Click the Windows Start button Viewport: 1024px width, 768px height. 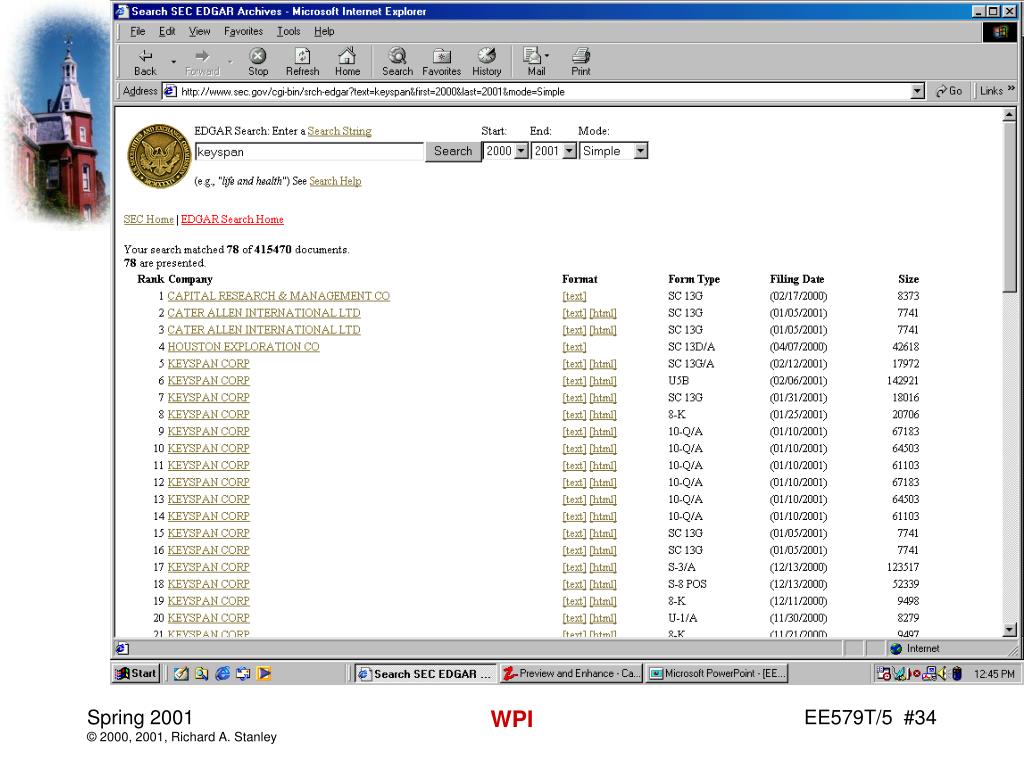[x=136, y=673]
